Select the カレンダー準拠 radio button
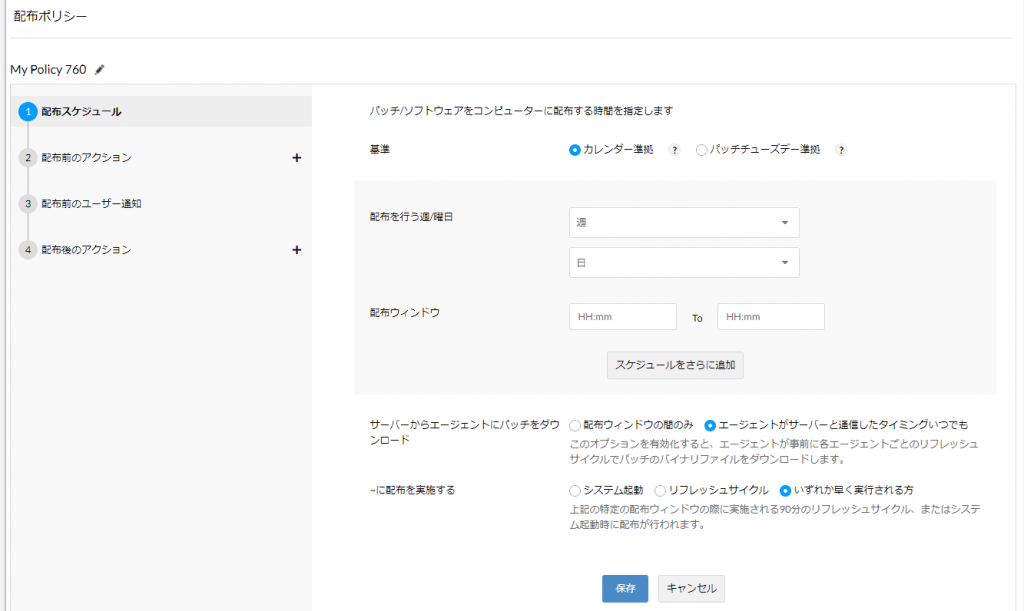 575,150
